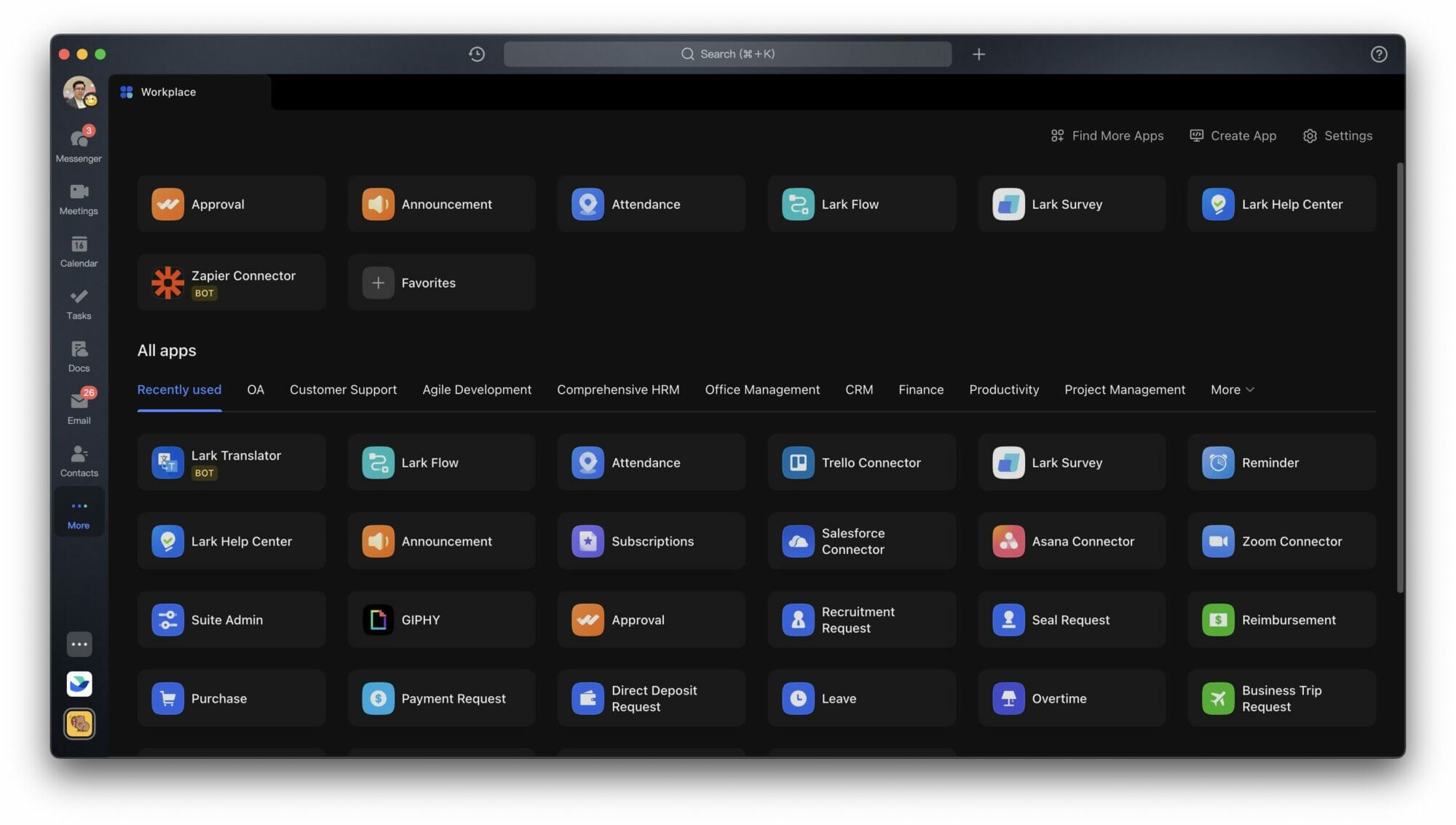Open the Agile Development tab
This screenshot has width=1456, height=825.
[477, 390]
